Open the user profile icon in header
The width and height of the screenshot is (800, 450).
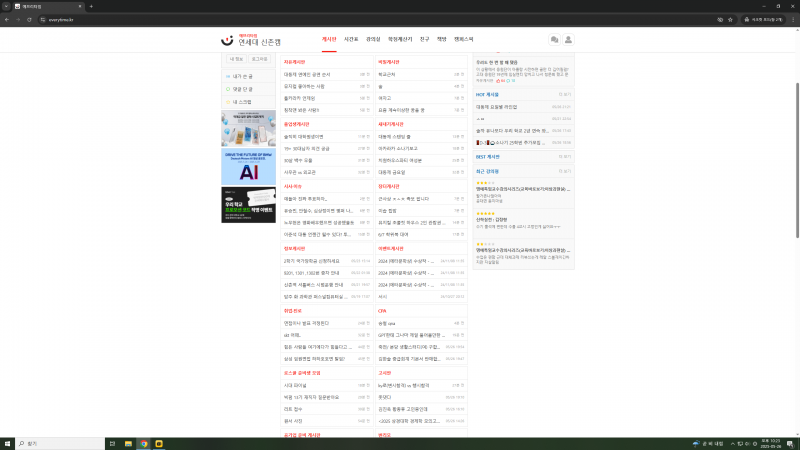568,40
